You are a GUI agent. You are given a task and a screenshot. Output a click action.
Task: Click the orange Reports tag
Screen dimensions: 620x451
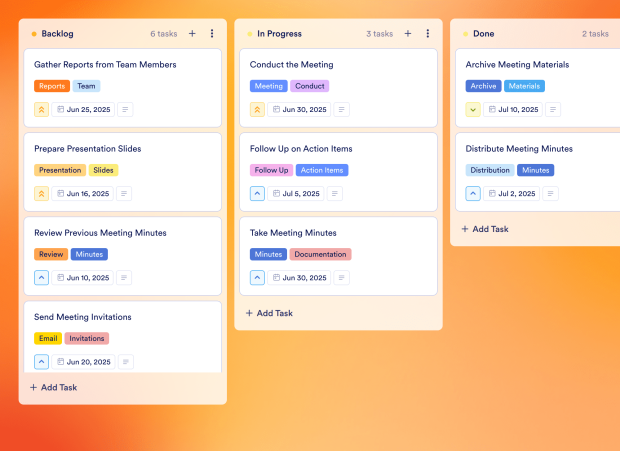52,86
